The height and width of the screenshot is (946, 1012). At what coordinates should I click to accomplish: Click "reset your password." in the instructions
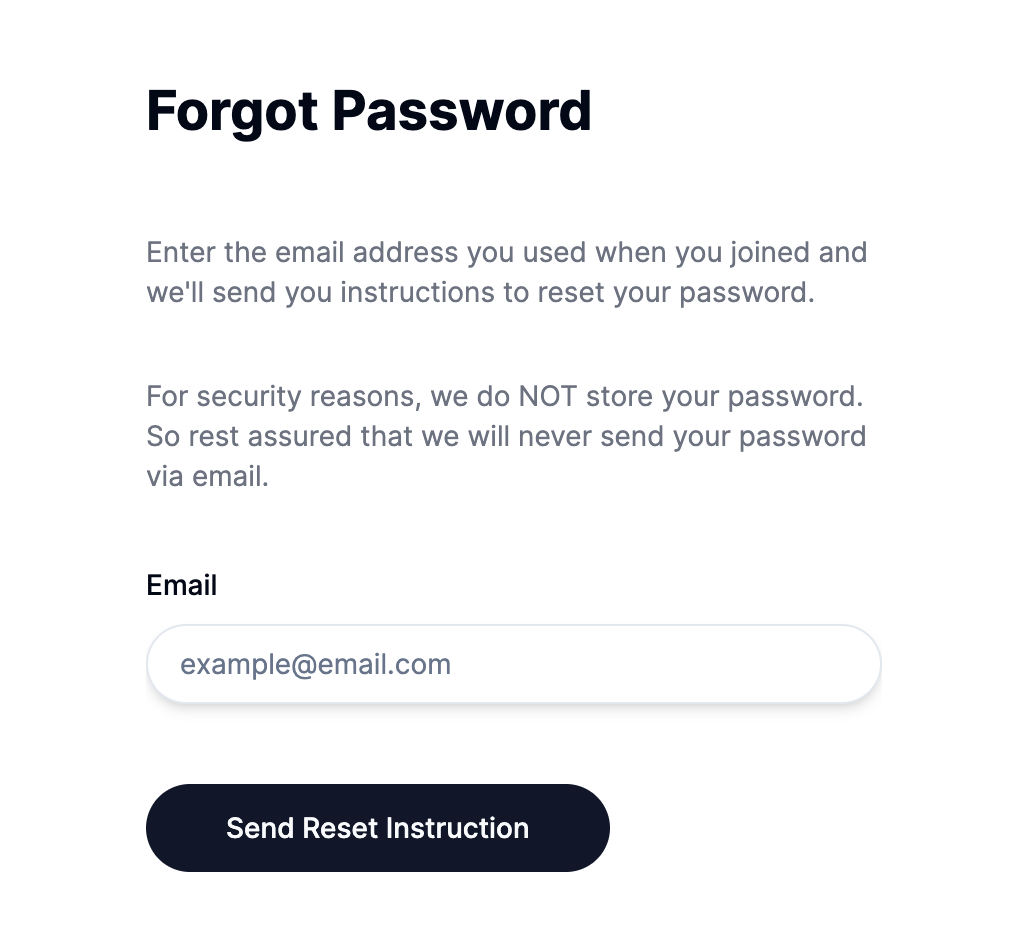tap(708, 292)
